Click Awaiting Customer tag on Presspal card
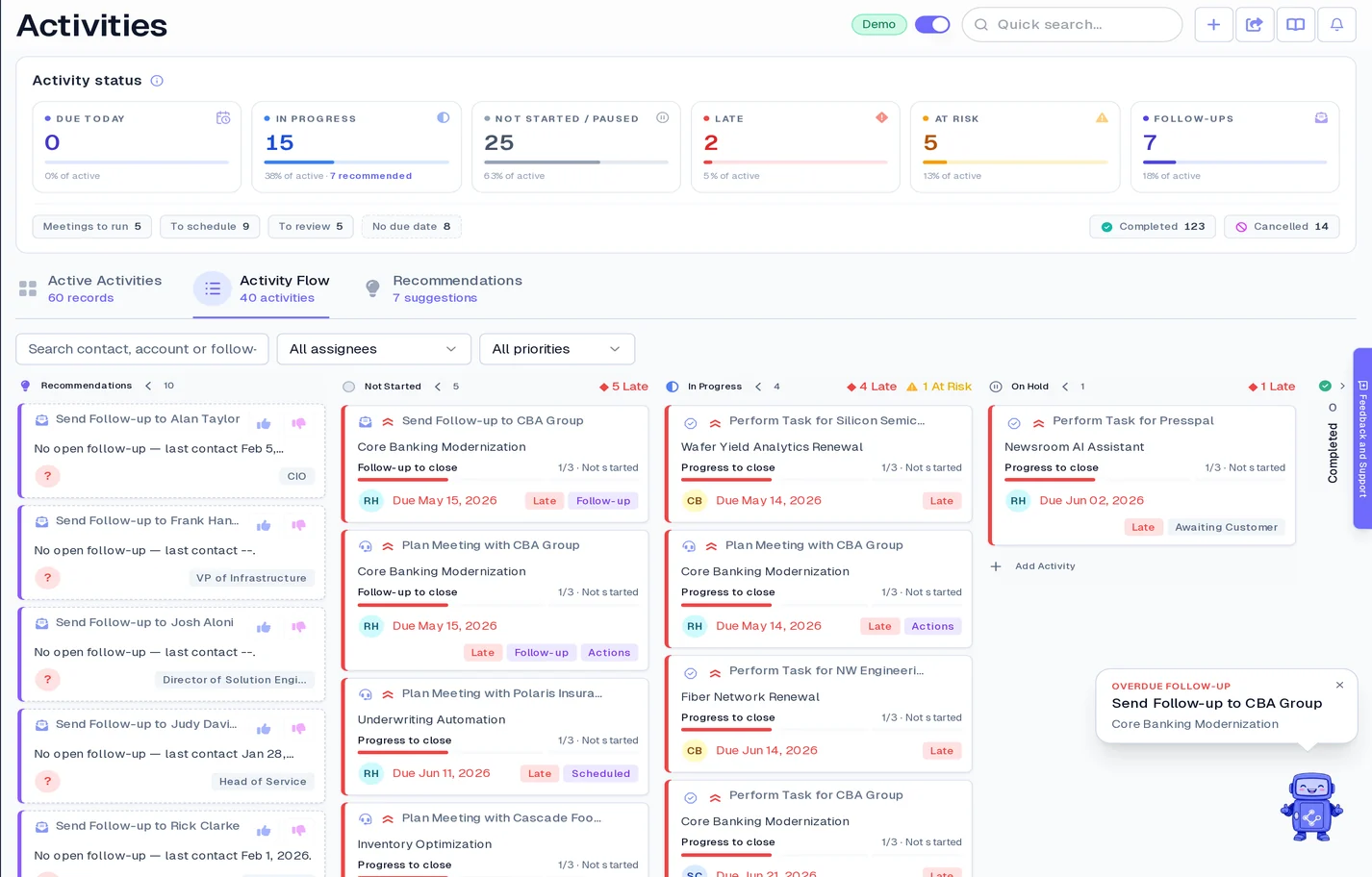The image size is (1372, 877). 1226,527
